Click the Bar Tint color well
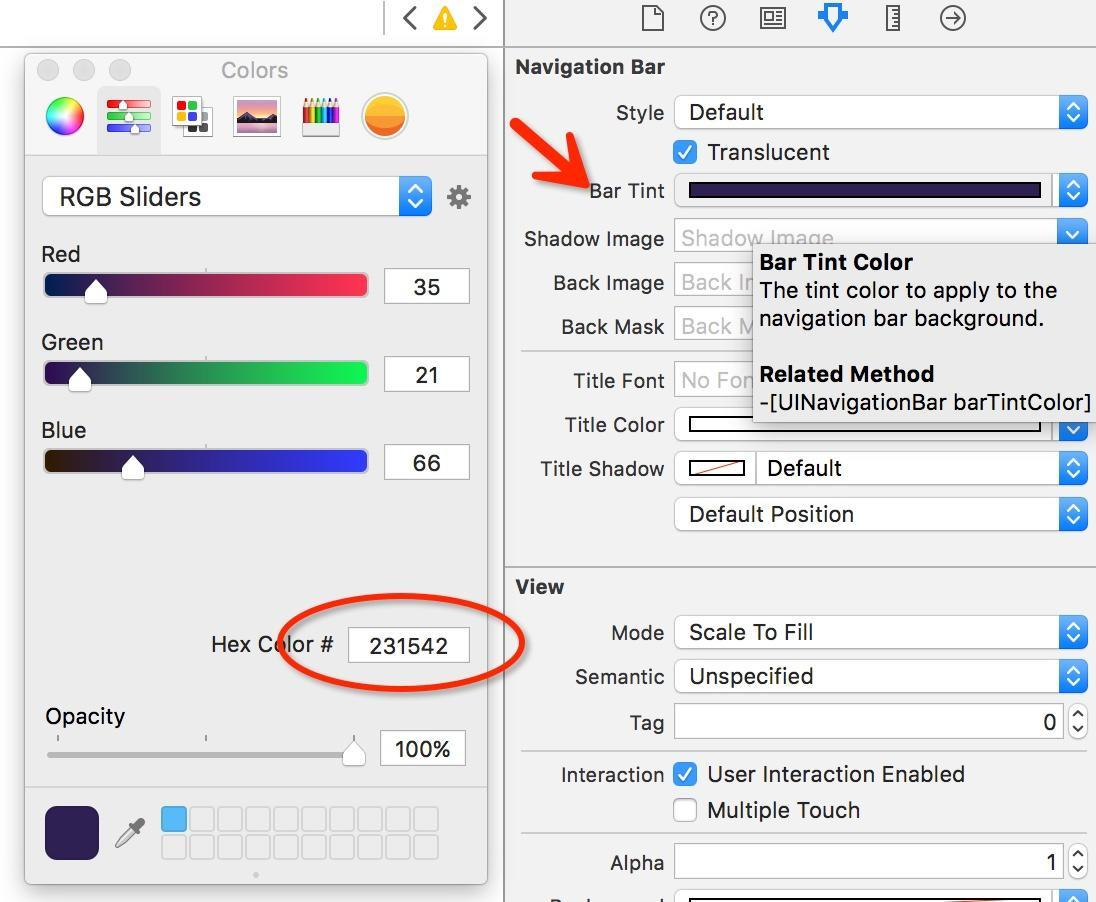The width and height of the screenshot is (1096, 902). 865,190
